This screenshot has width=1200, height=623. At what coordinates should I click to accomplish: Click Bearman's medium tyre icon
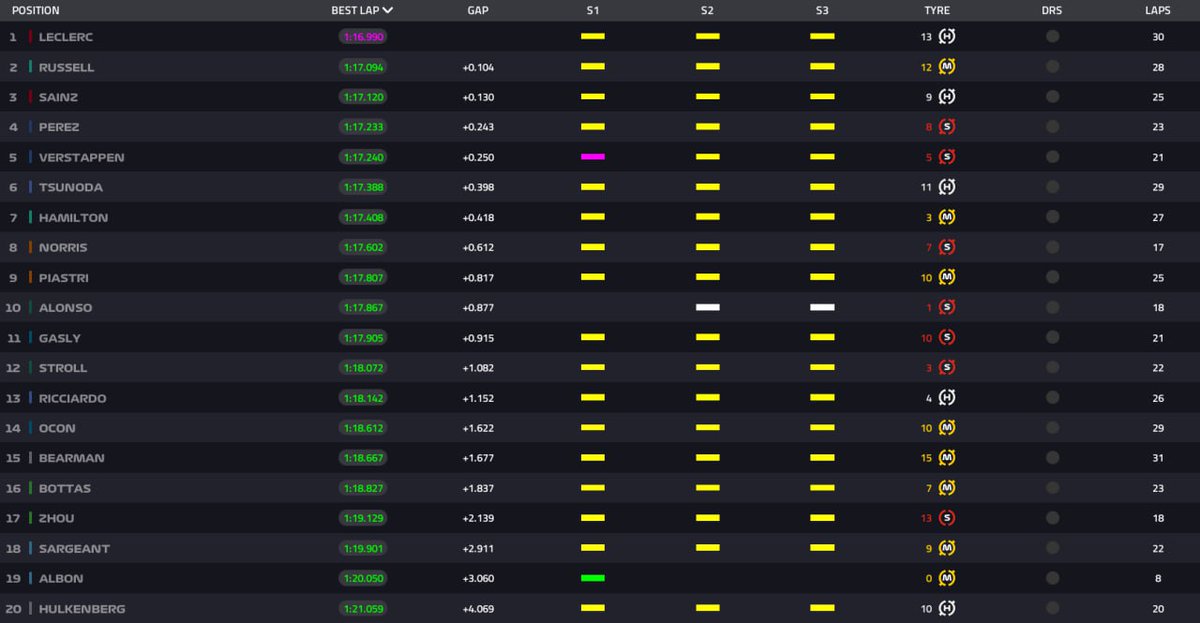[947, 458]
